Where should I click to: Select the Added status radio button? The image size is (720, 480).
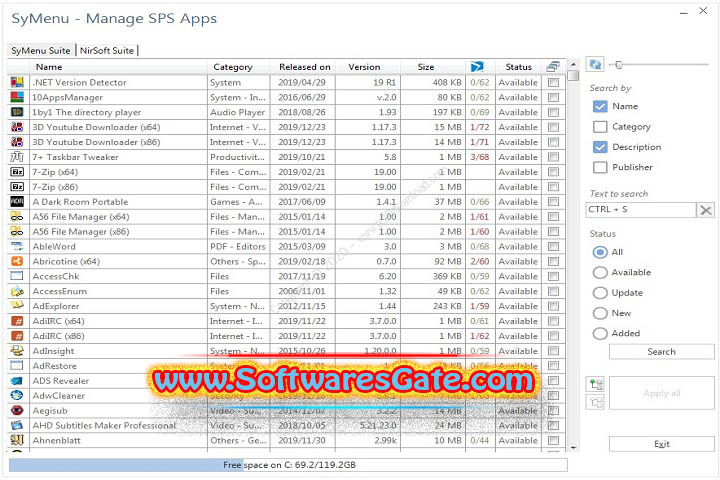point(600,333)
